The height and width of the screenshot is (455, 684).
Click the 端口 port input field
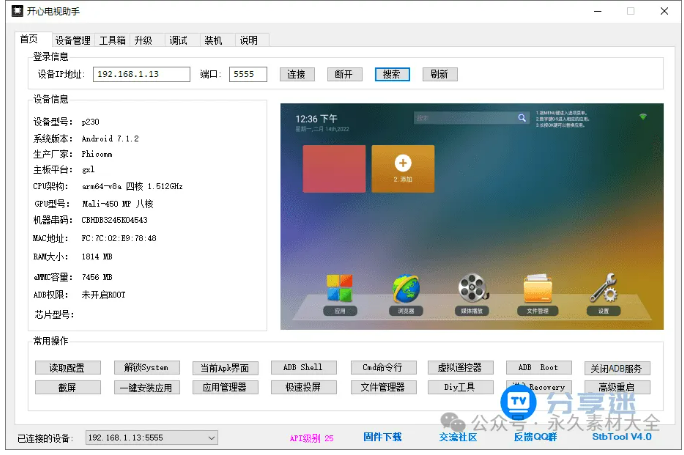click(247, 74)
